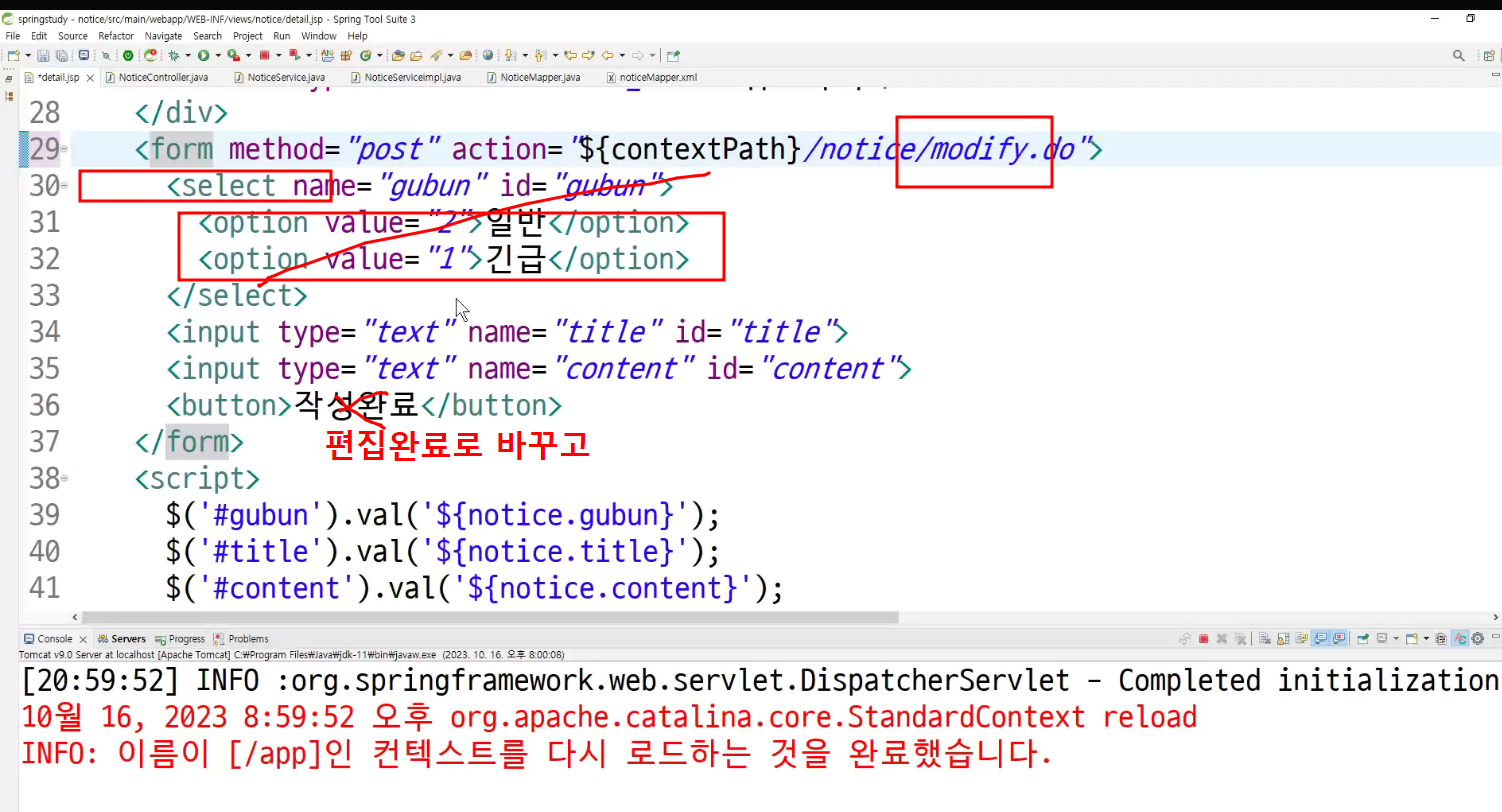The image size is (1502, 812).
Task: Open the Run configurations dropdown arrow
Action: coord(218,55)
